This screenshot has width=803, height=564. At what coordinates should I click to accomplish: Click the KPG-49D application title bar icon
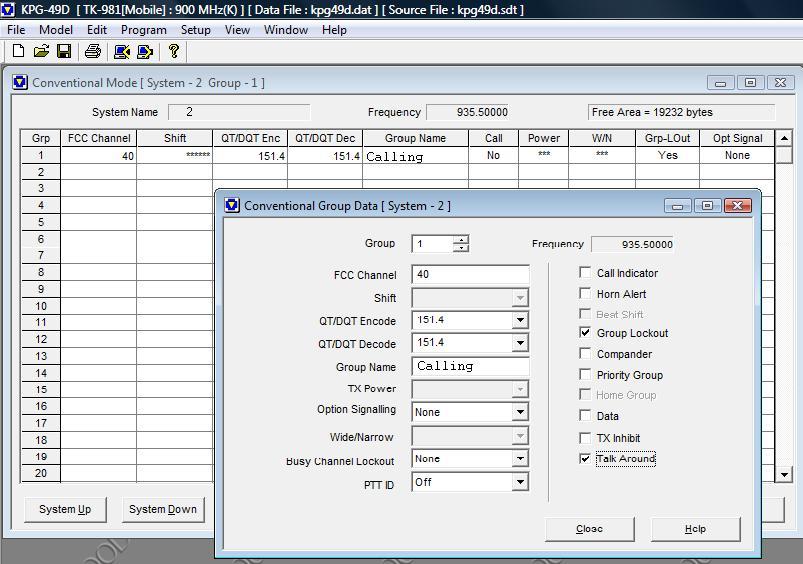click(8, 9)
